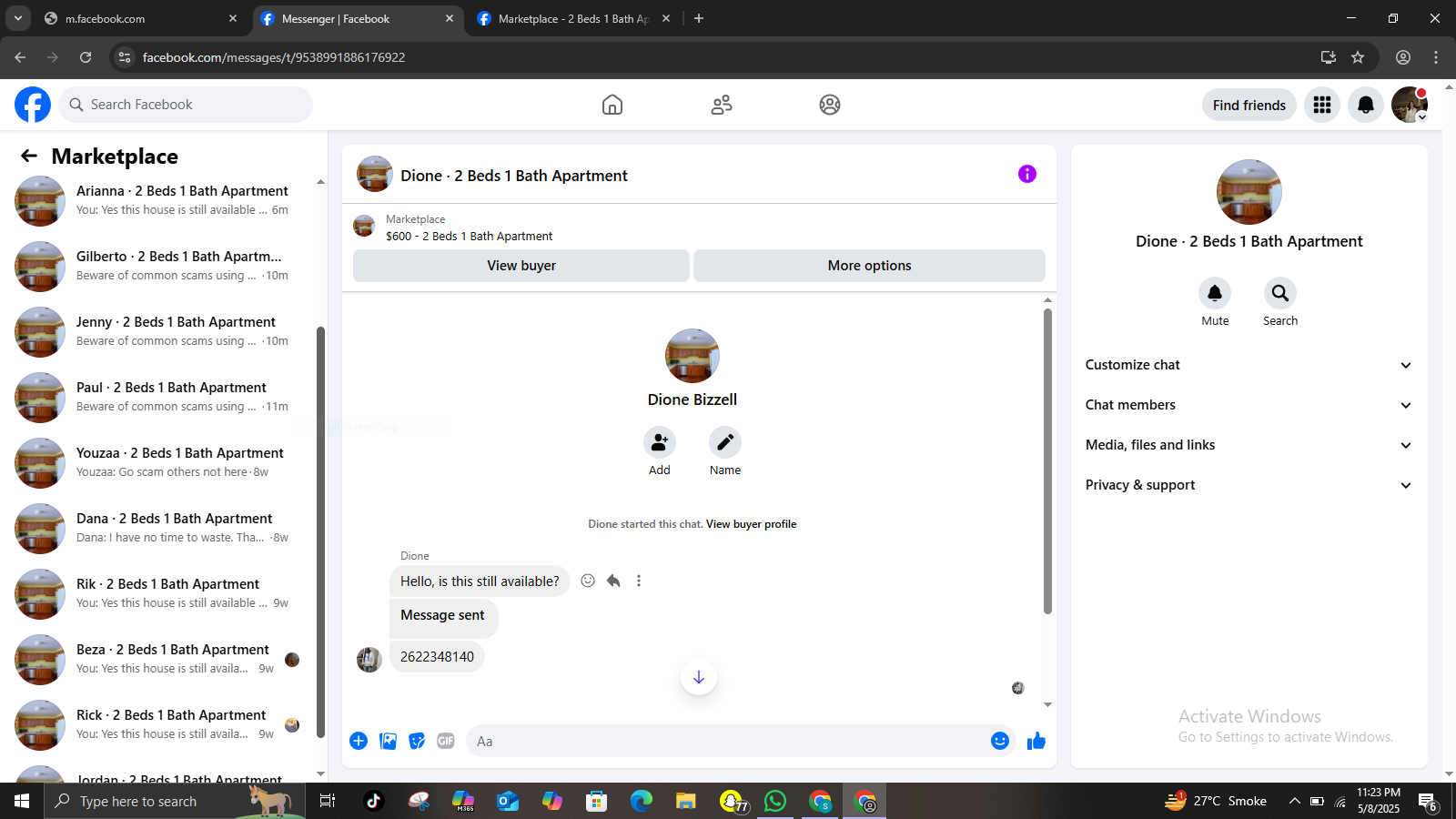Expand the Customize chat section

click(1249, 365)
